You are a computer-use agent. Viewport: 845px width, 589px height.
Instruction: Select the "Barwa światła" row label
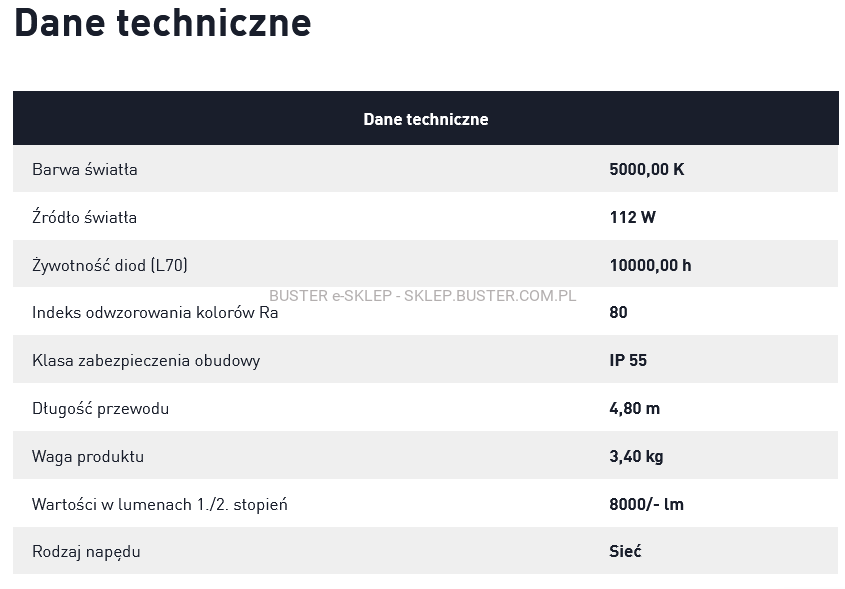coord(85,169)
